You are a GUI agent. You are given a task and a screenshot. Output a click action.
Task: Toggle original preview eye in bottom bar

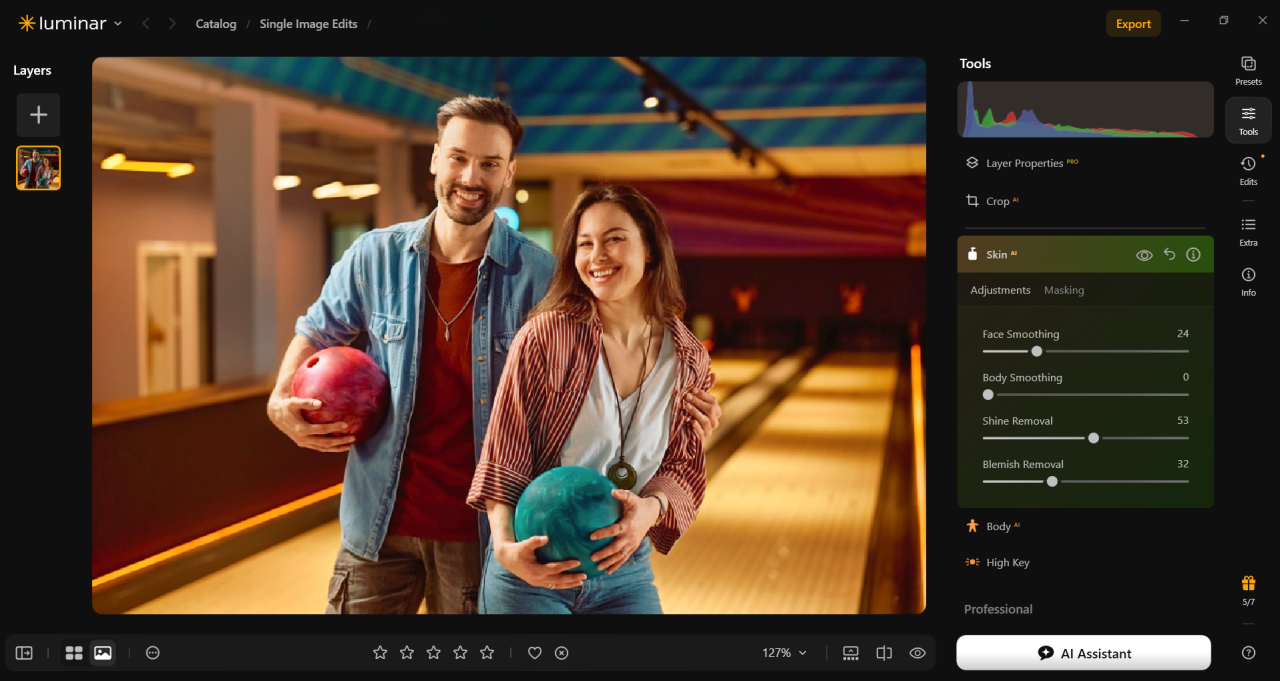point(917,653)
